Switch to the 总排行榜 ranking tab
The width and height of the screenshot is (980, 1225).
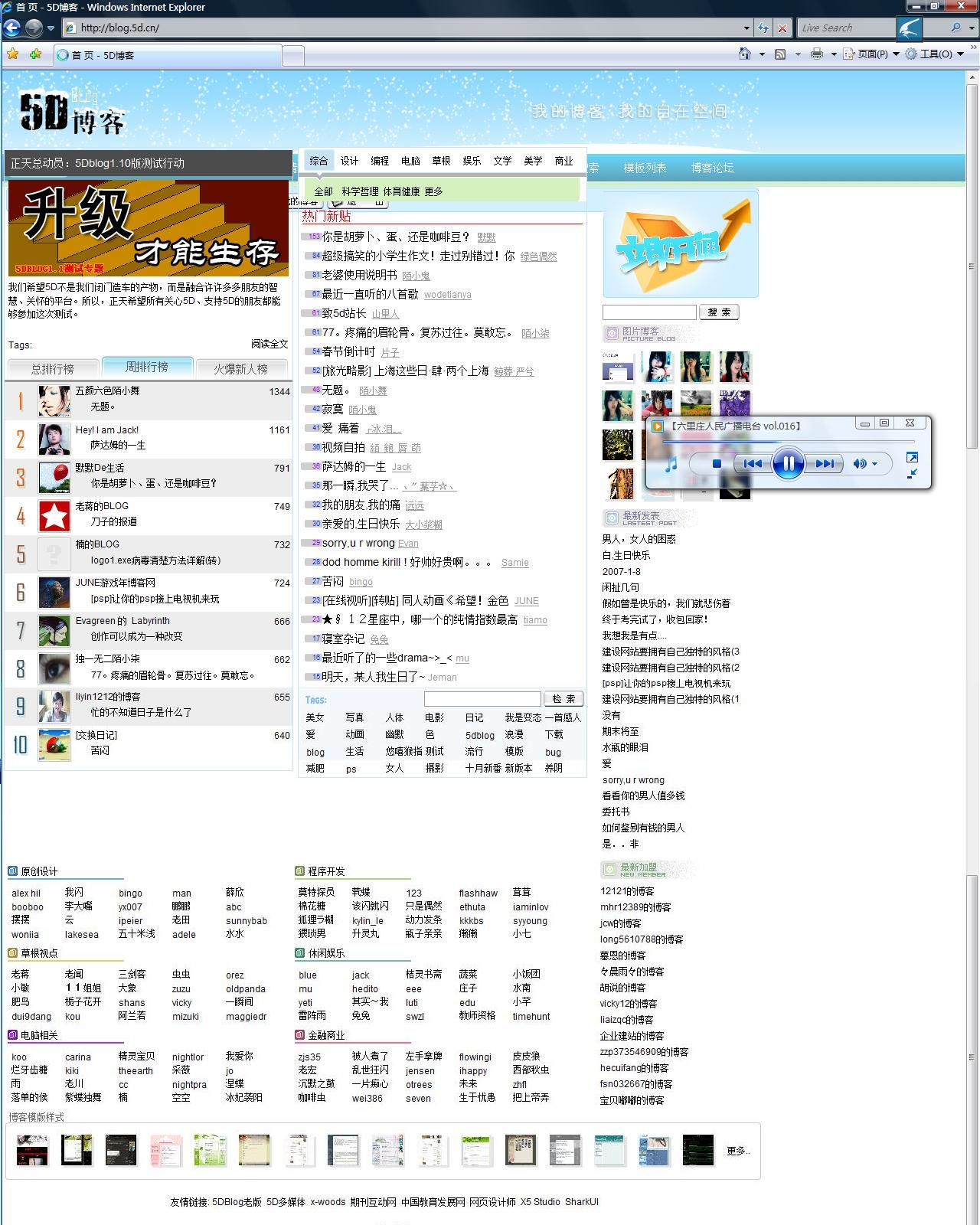point(52,368)
